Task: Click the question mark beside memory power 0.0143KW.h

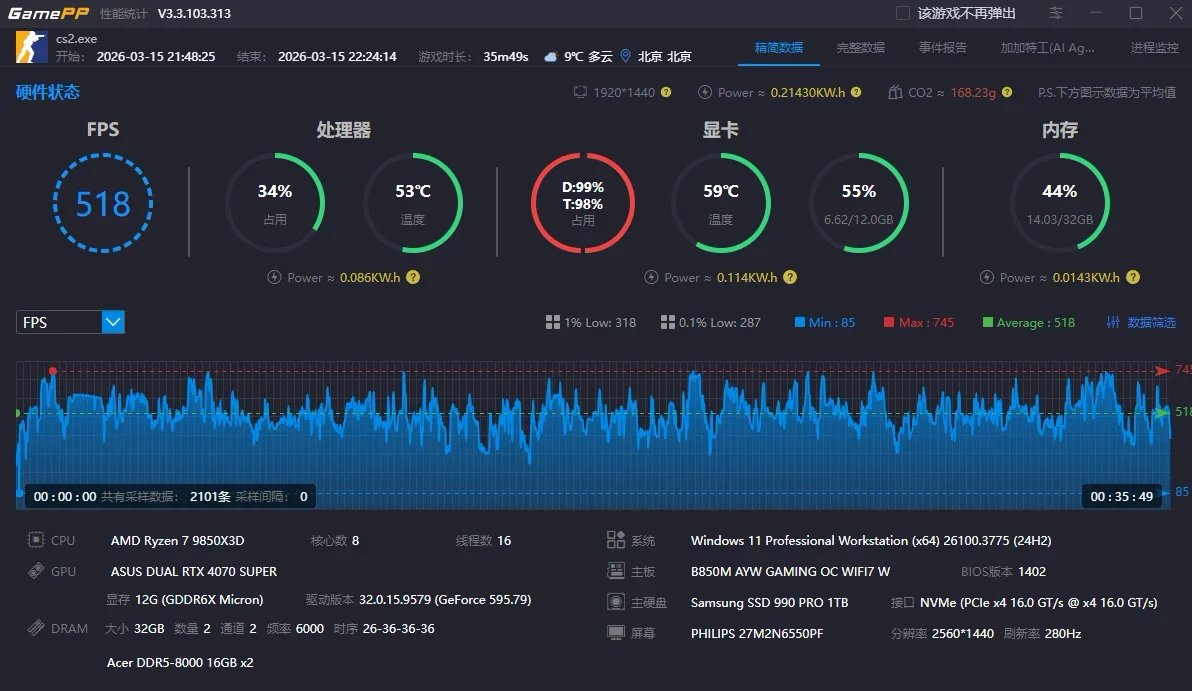Action: coord(1133,277)
